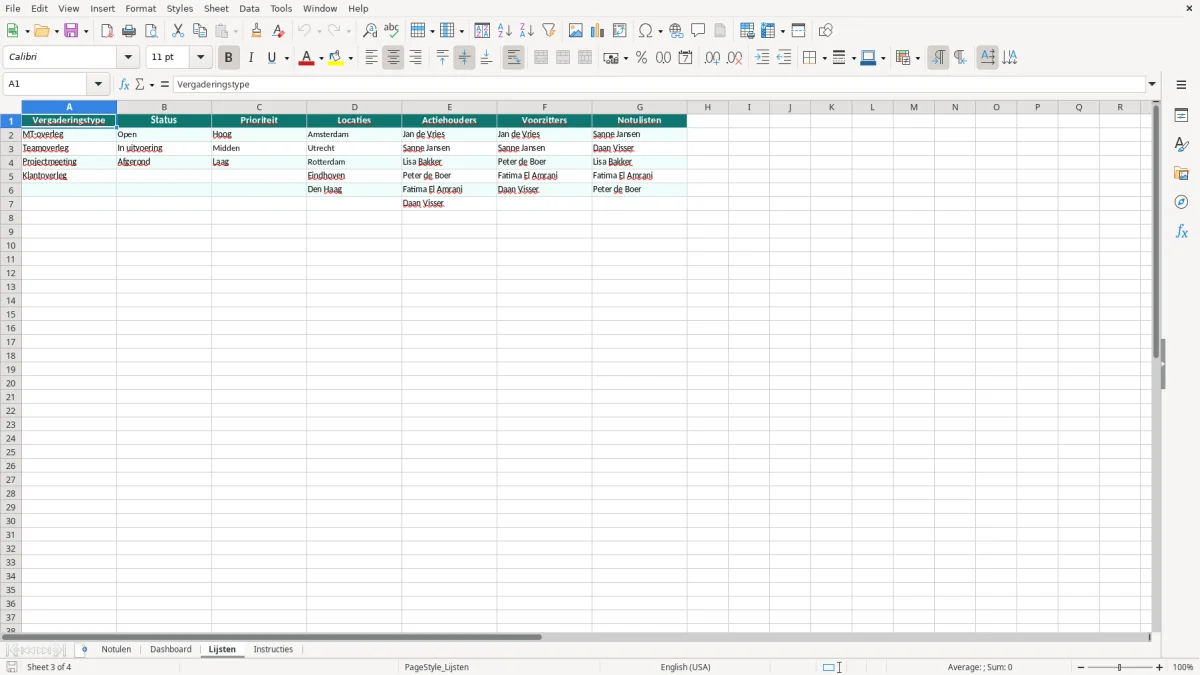Toggle Center Horizontally alignment
Screen dimensions: 1200x675
pyautogui.click(x=393, y=58)
